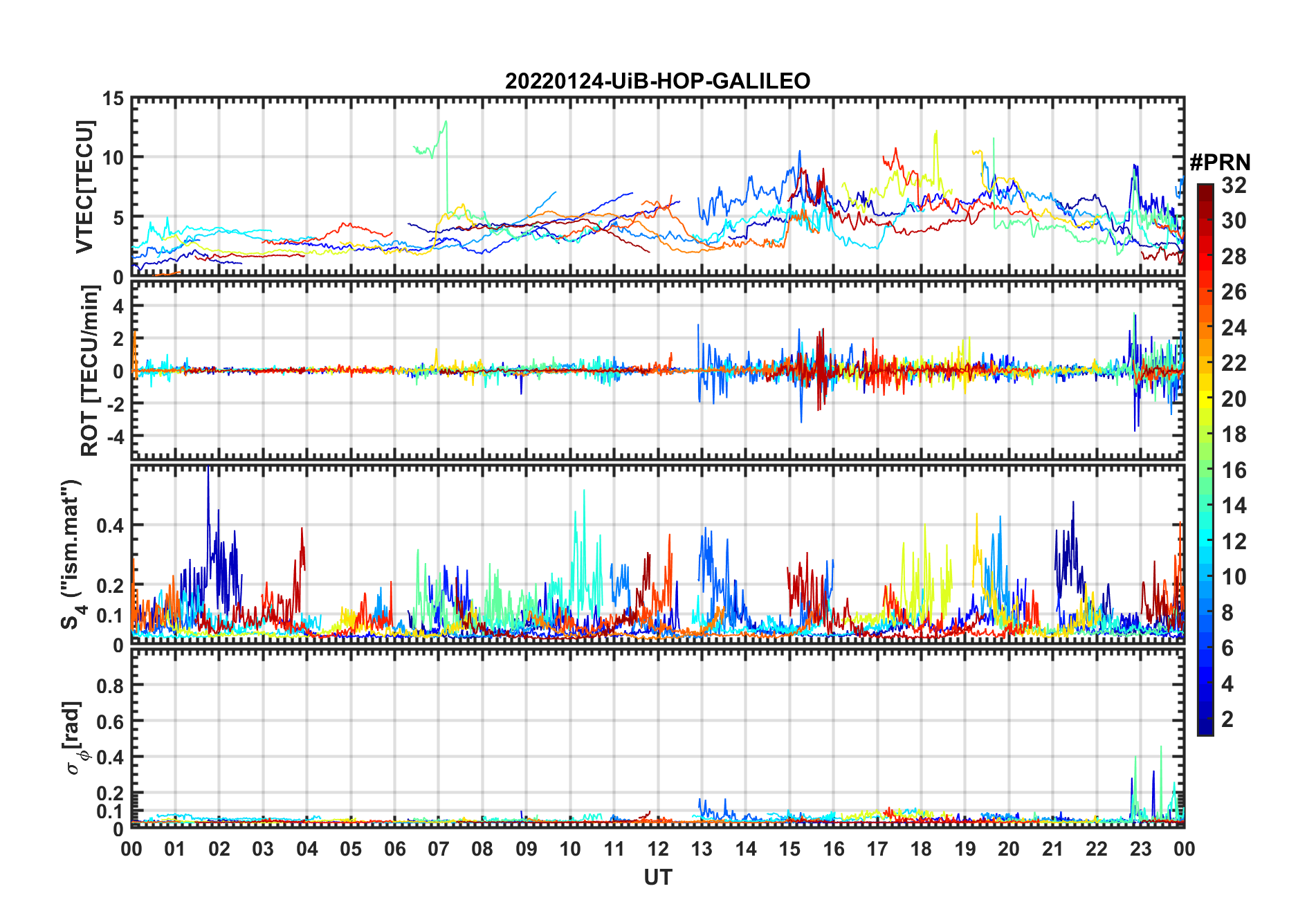The width and height of the screenshot is (1316, 920).
Task: Select UT hour label 23 on x-axis
Action: coord(1140,849)
